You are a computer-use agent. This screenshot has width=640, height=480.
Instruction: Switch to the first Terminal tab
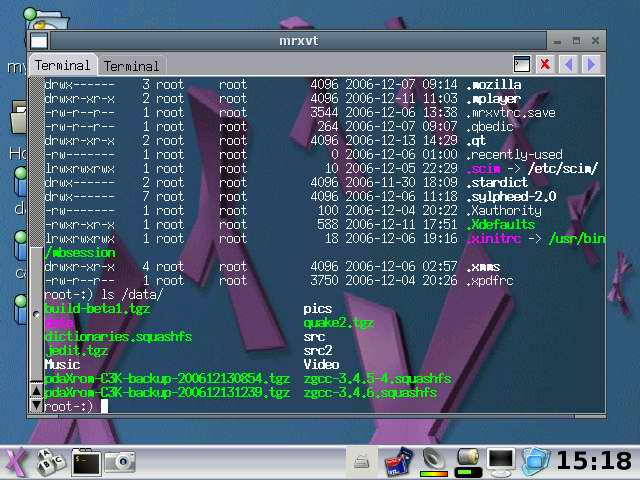coord(62,65)
